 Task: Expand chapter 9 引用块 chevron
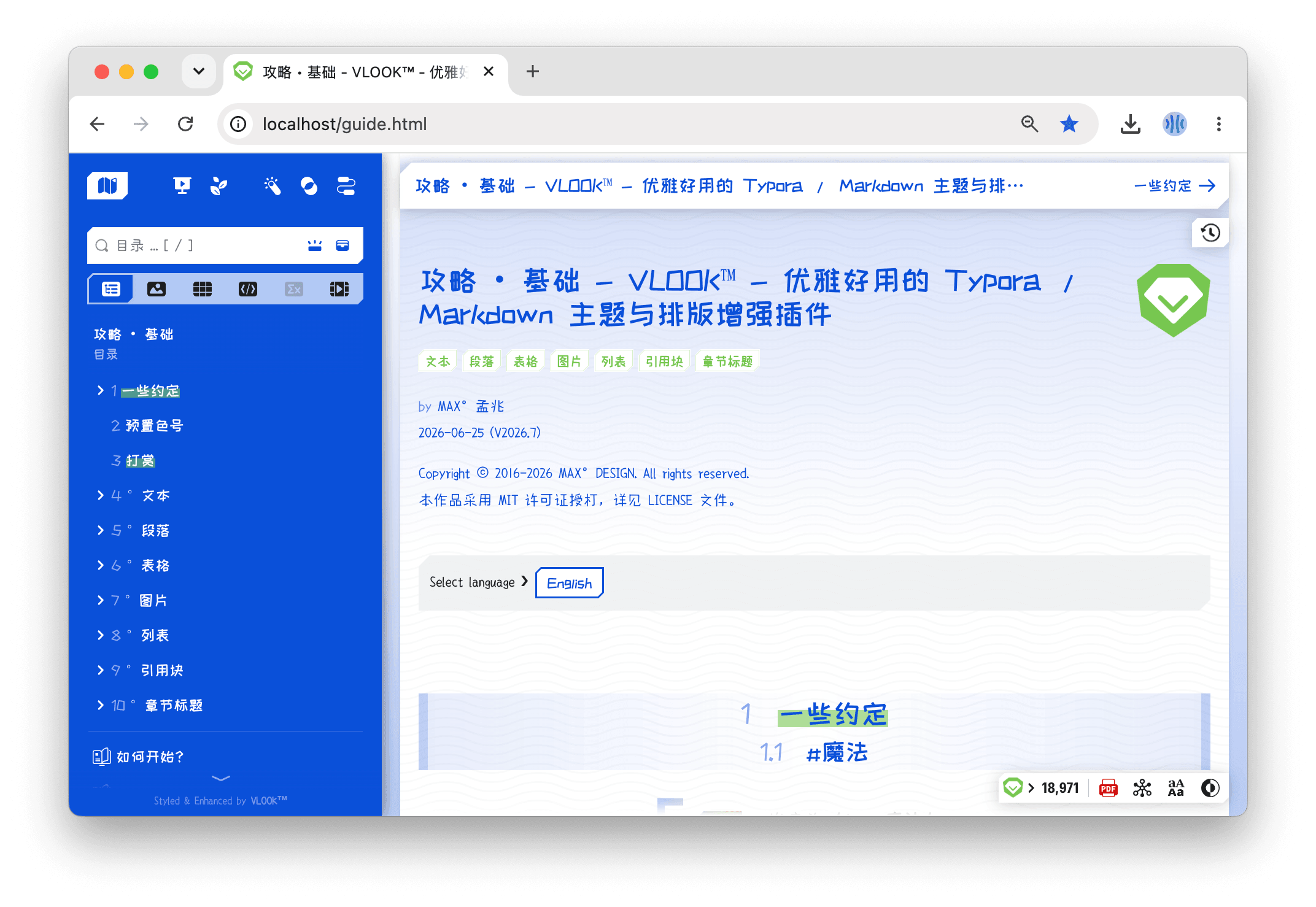pos(101,670)
